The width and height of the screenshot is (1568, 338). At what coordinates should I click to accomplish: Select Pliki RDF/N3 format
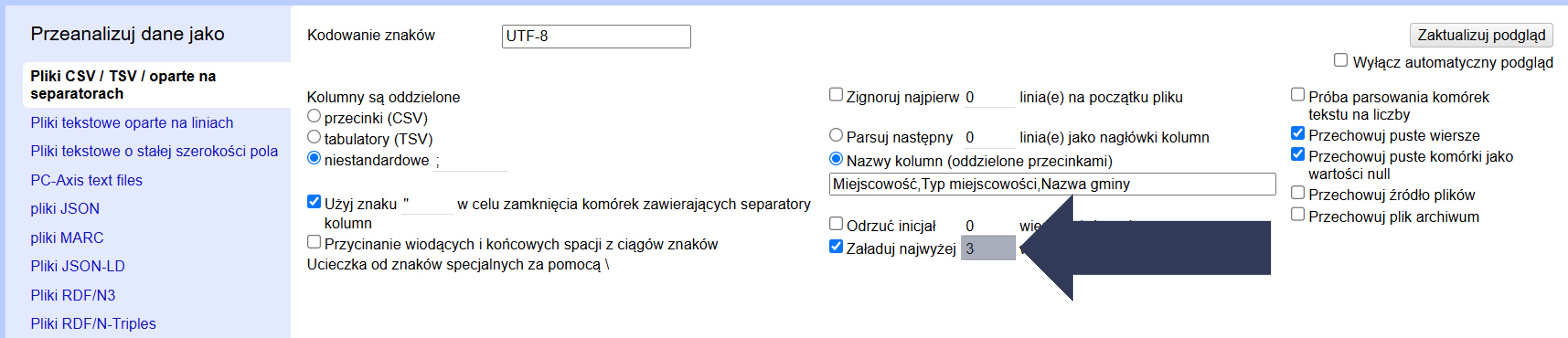click(72, 296)
